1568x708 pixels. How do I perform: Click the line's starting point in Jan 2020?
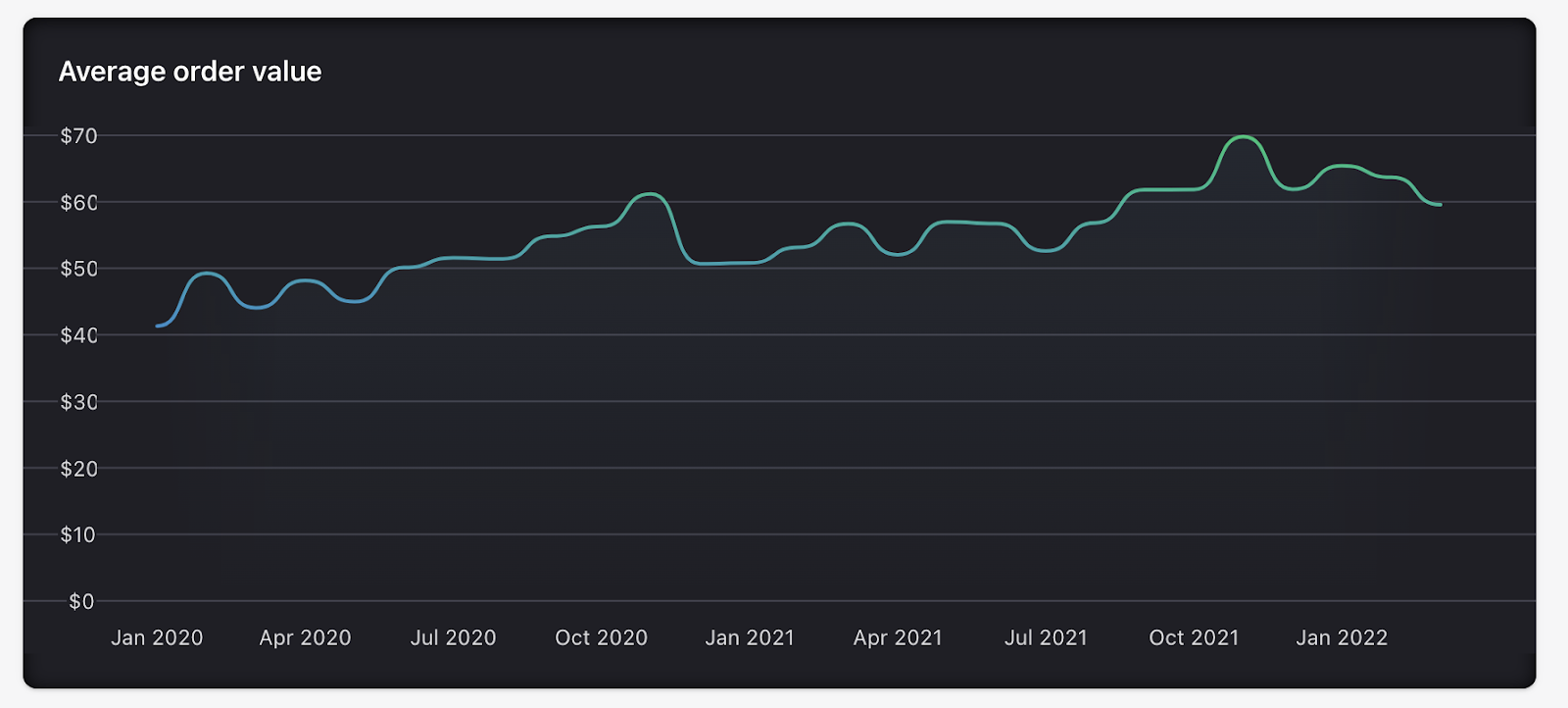pyautogui.click(x=158, y=326)
